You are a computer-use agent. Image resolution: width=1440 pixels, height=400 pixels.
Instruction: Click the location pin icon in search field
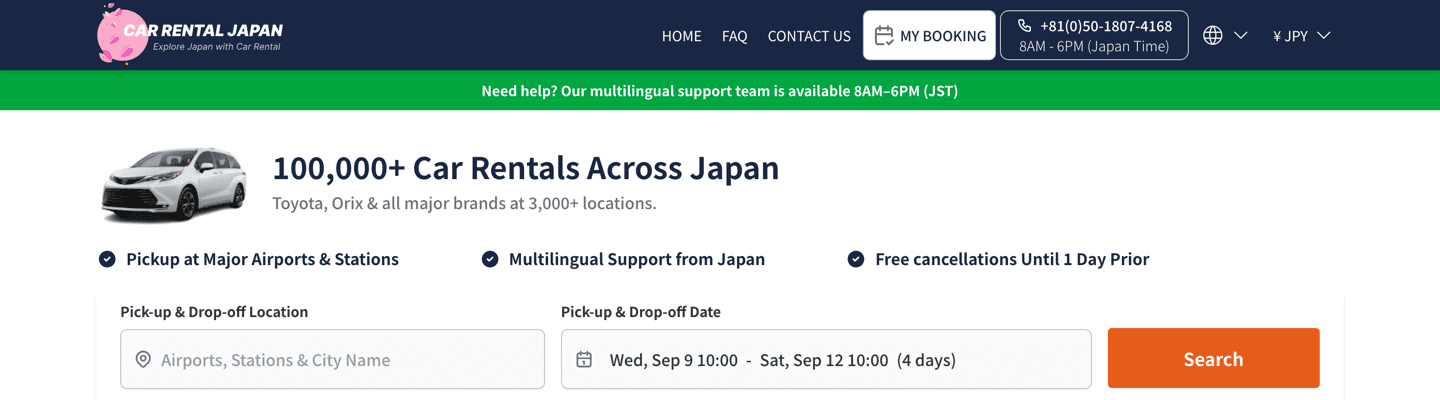tap(143, 359)
